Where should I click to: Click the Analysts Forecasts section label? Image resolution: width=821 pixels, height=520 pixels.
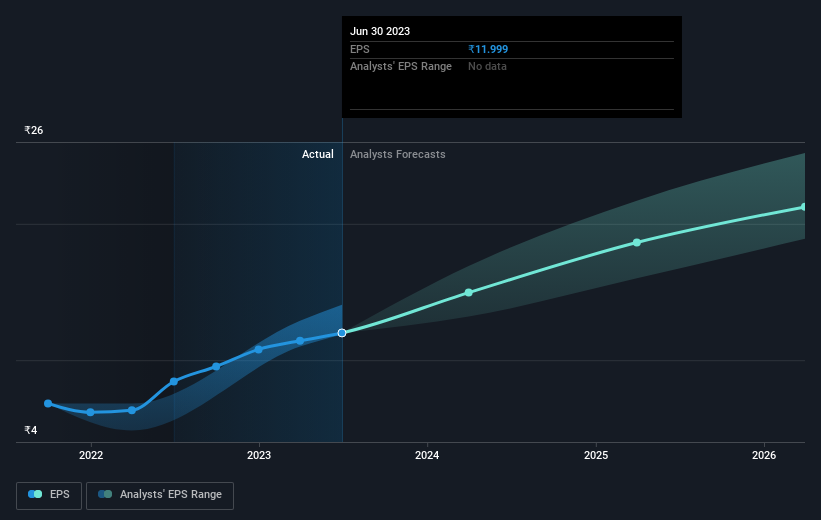point(398,154)
